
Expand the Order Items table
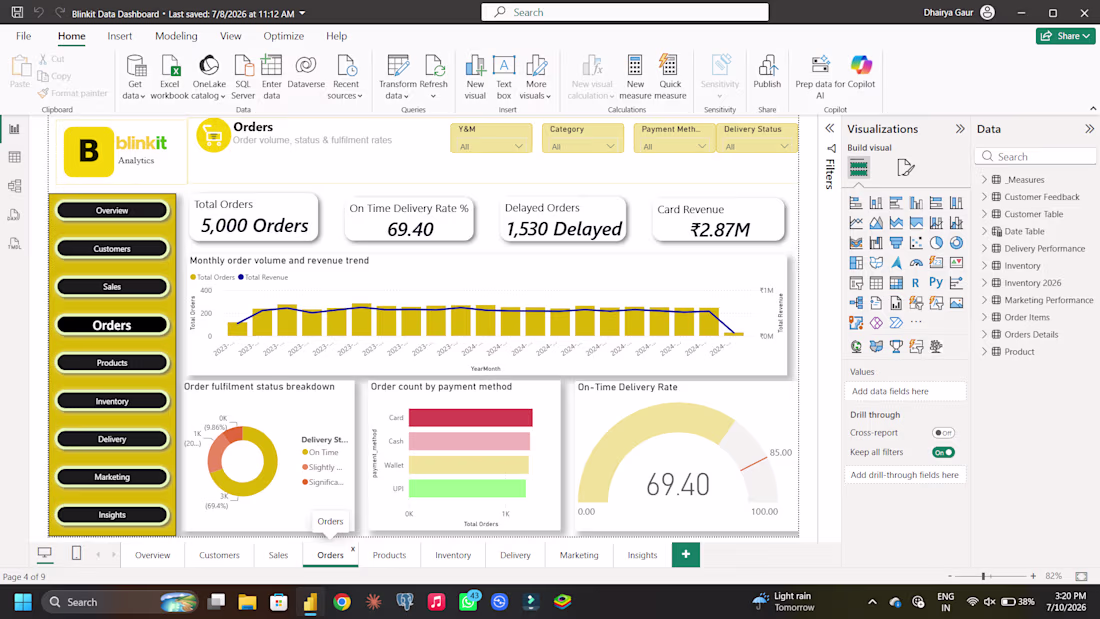pyautogui.click(x=984, y=317)
